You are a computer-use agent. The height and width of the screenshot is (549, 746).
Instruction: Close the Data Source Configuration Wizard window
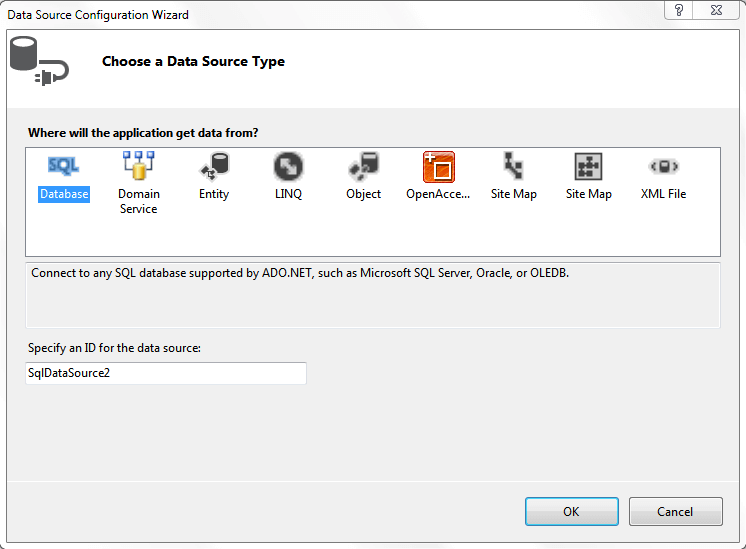coord(717,10)
